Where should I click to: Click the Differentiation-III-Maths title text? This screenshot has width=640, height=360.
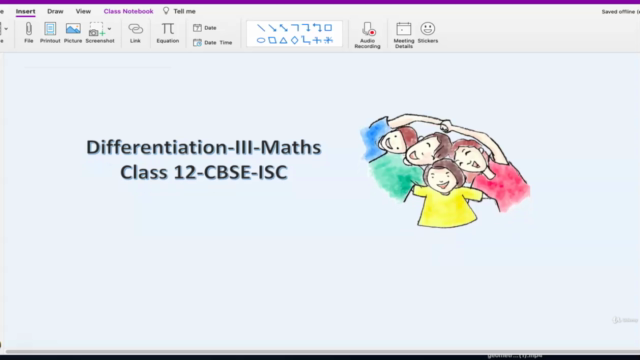(204, 147)
